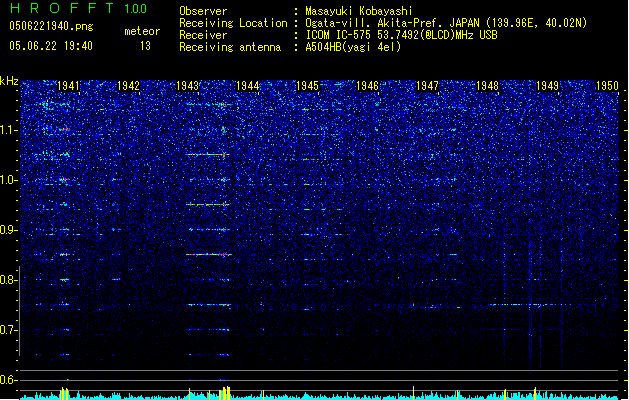Click the 1944 time marker
The image size is (629, 400).
pyautogui.click(x=248, y=85)
